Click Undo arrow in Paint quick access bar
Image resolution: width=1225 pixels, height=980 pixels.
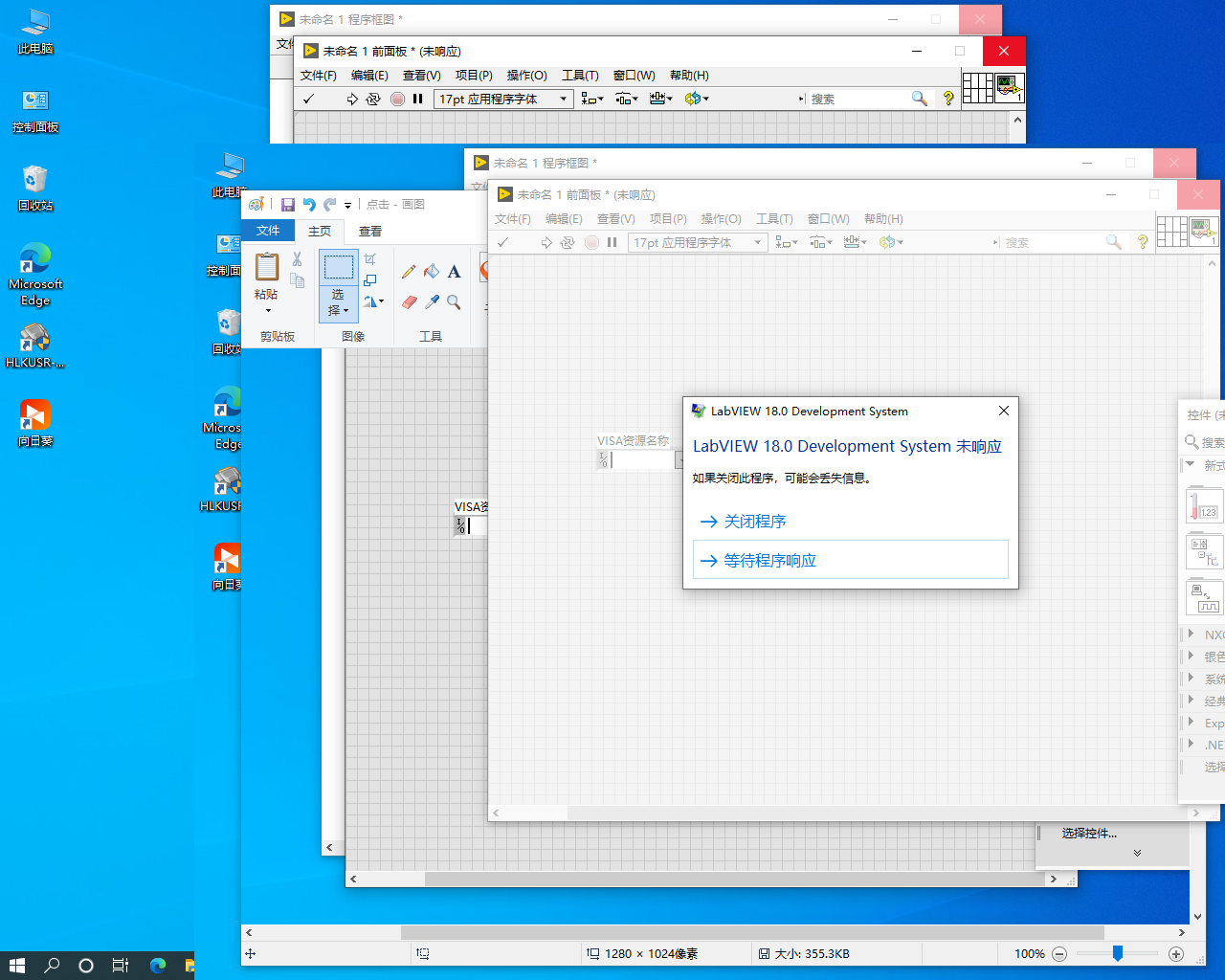click(x=309, y=204)
